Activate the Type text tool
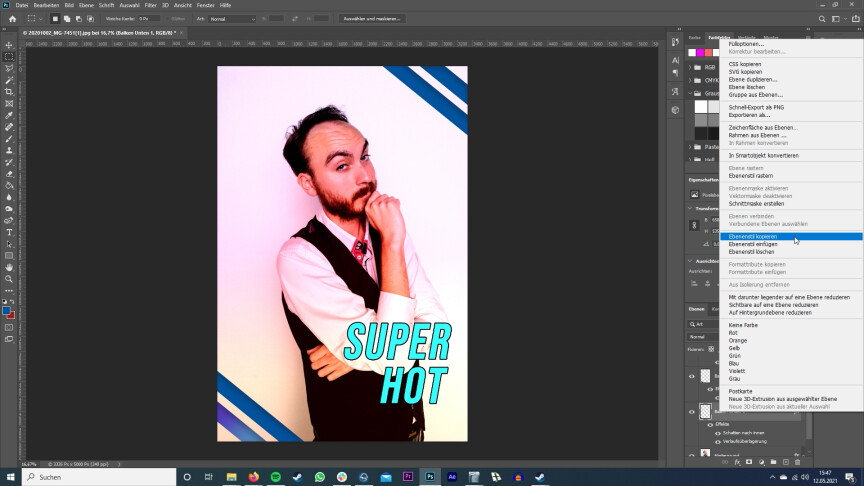This screenshot has width=864, height=486. pyautogui.click(x=9, y=232)
